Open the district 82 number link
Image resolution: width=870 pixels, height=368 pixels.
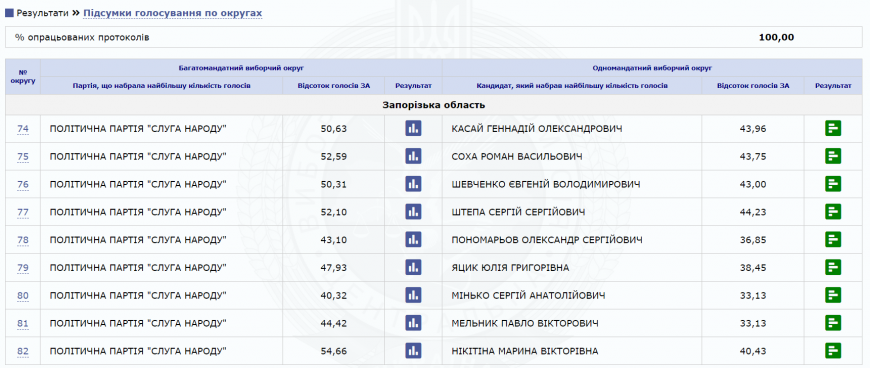coord(23,351)
